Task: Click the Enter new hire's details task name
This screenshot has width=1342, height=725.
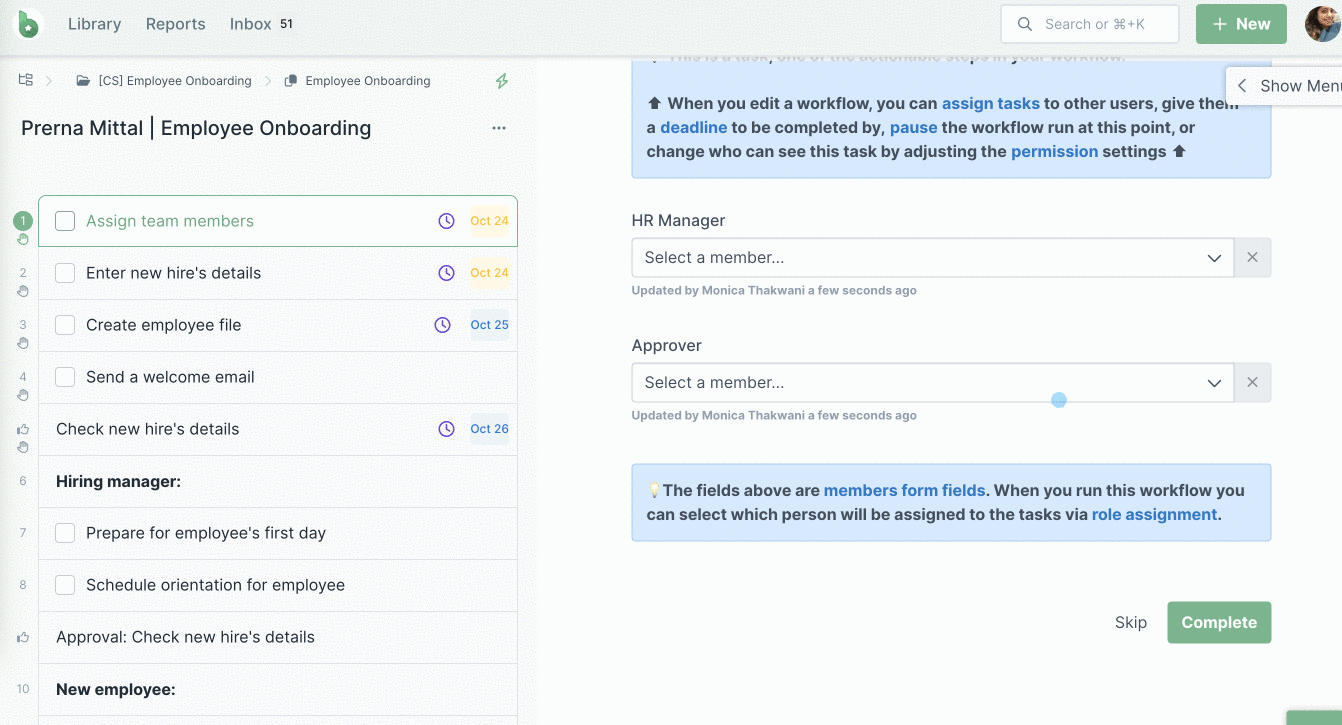Action: (173, 273)
